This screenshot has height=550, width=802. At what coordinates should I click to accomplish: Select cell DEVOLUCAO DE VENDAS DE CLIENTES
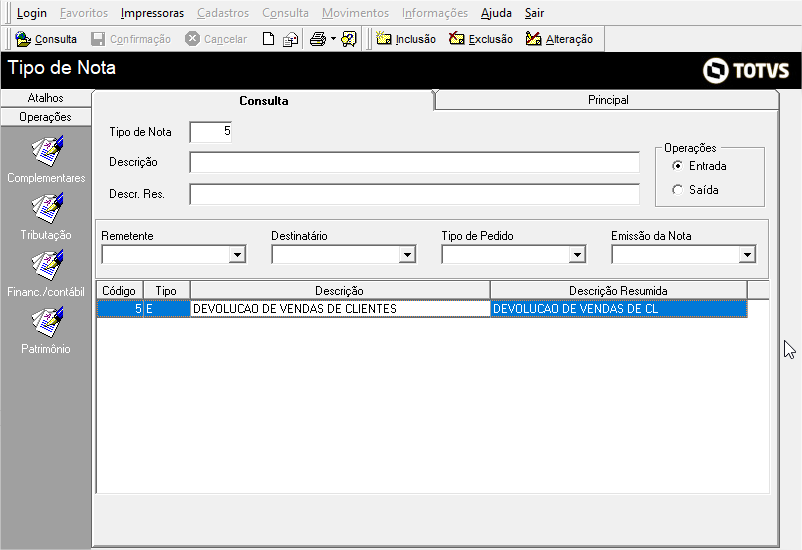click(340, 309)
